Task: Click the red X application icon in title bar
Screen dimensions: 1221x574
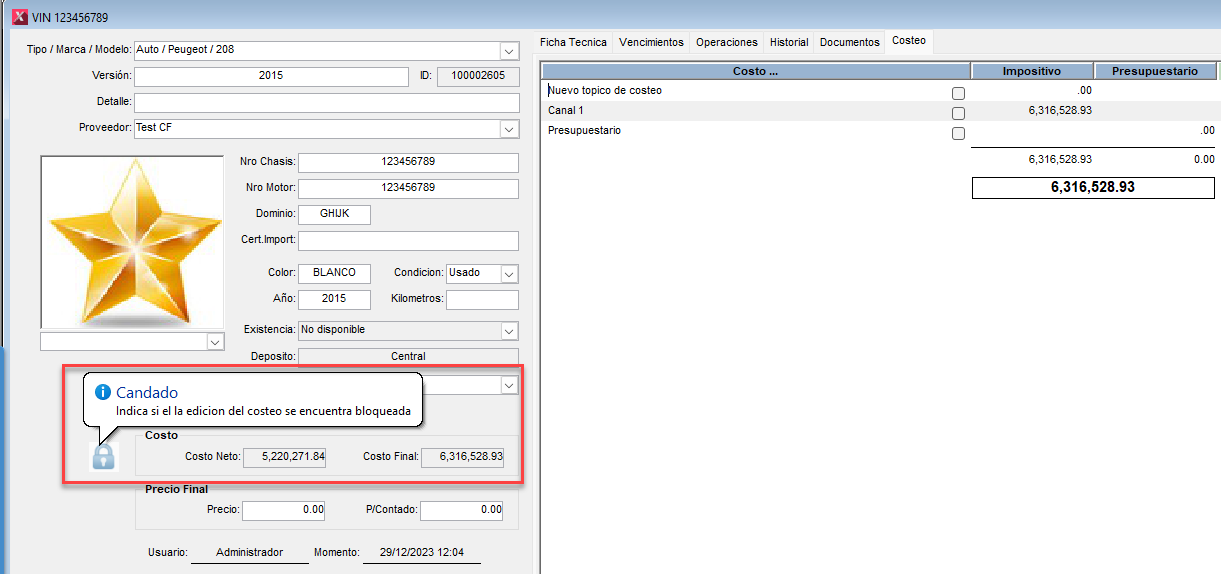Action: coord(18,17)
